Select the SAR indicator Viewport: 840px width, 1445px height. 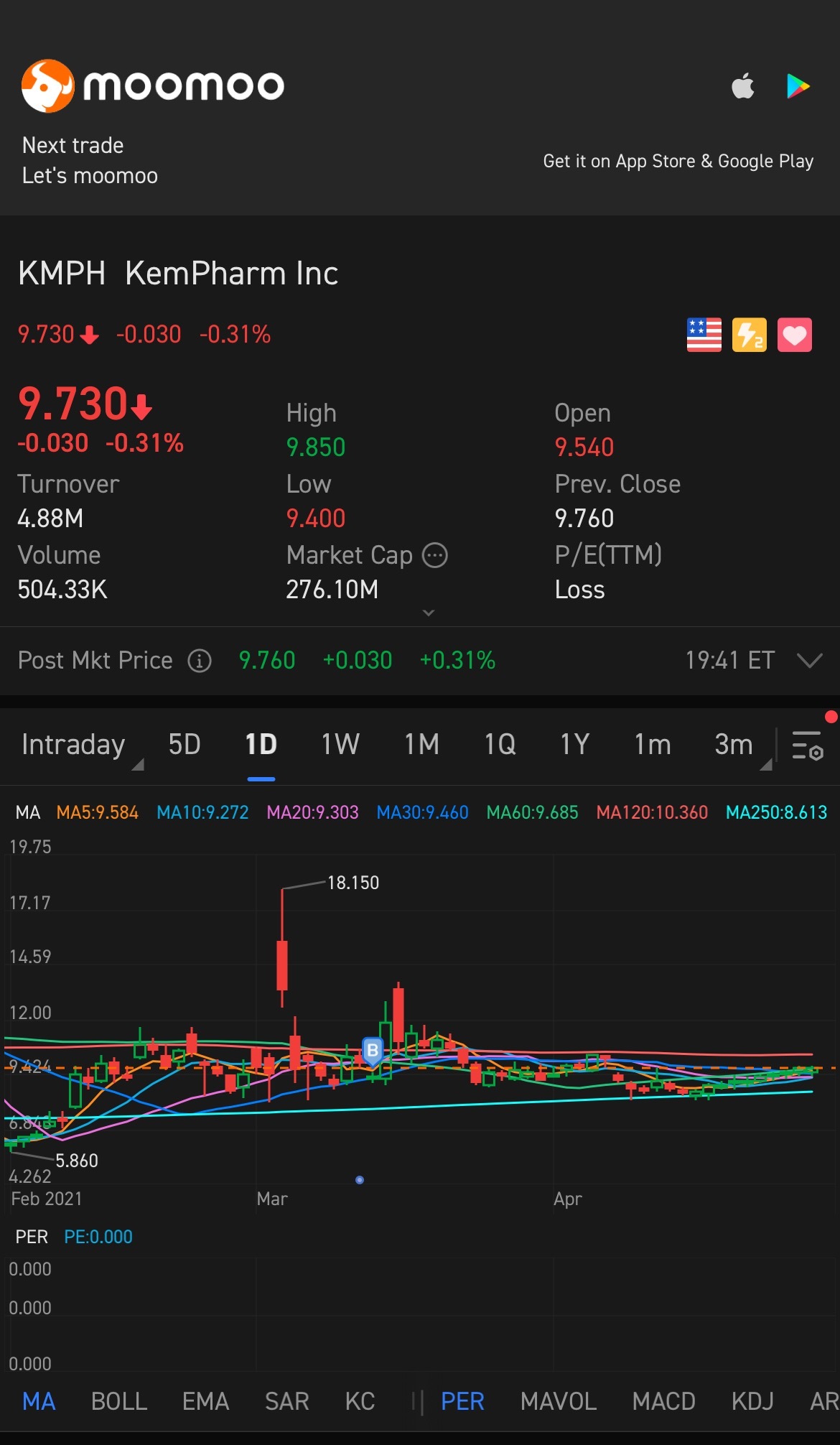(286, 1401)
